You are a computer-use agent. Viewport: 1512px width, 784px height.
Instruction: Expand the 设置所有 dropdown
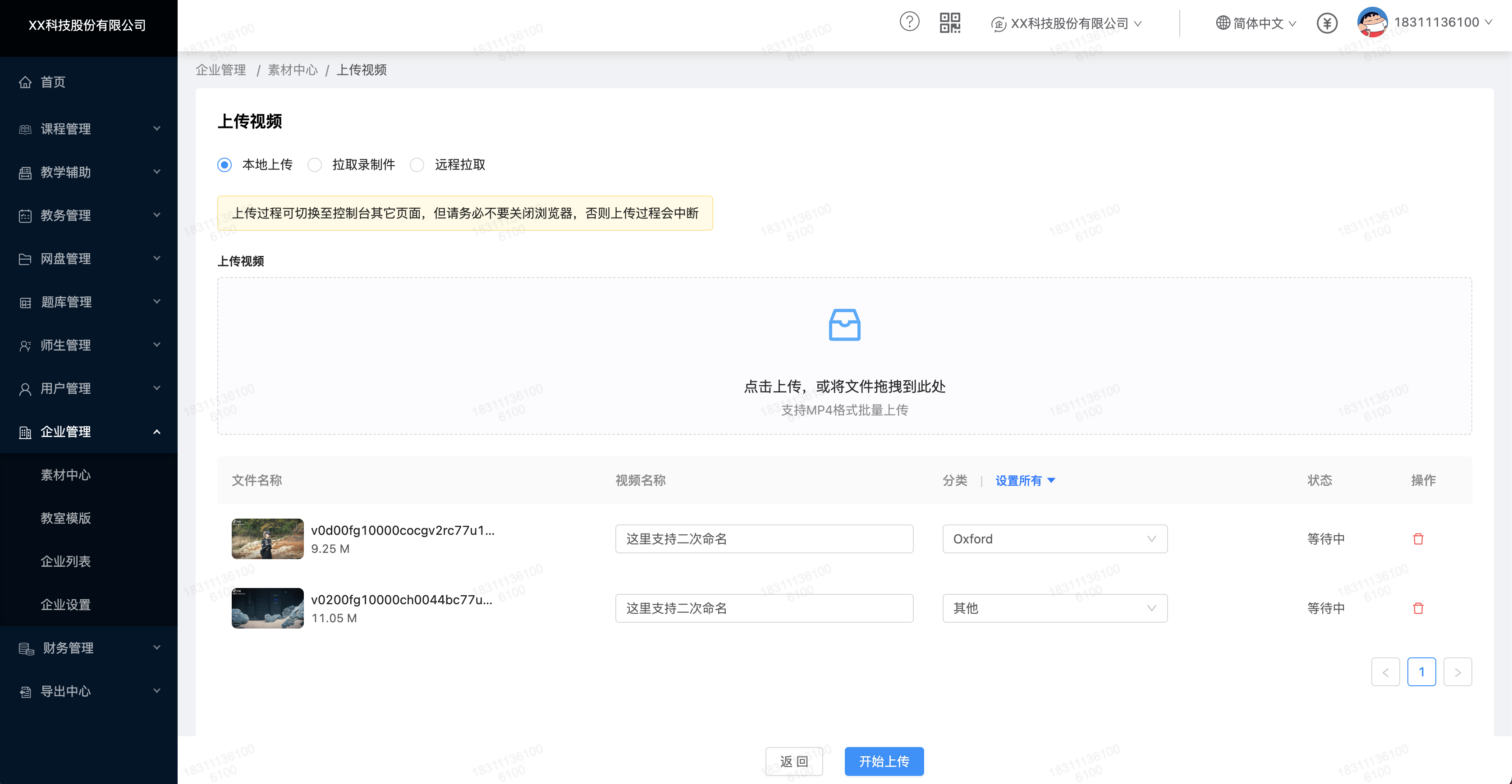pyautogui.click(x=1024, y=481)
